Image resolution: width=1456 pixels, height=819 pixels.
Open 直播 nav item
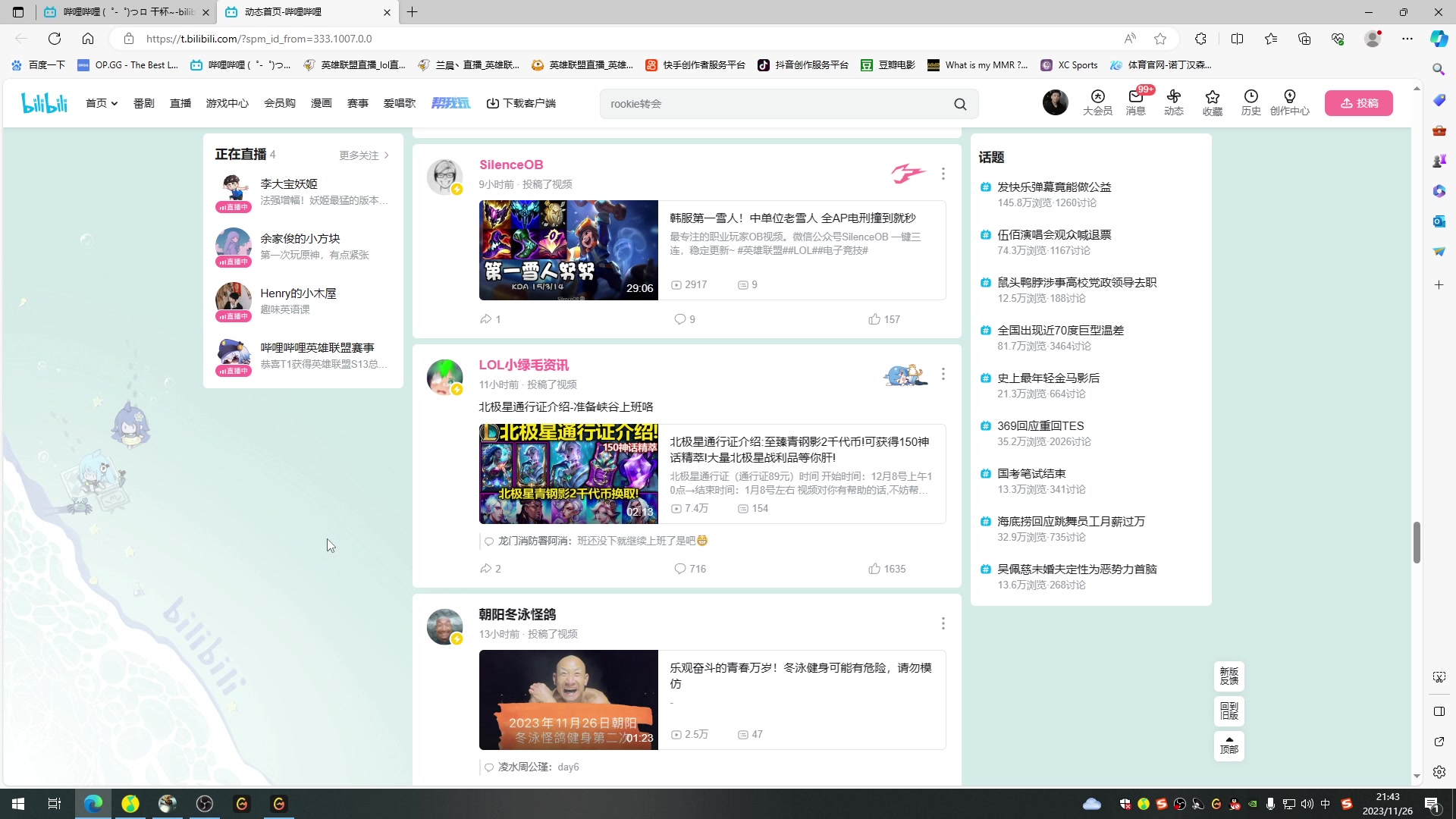(180, 103)
